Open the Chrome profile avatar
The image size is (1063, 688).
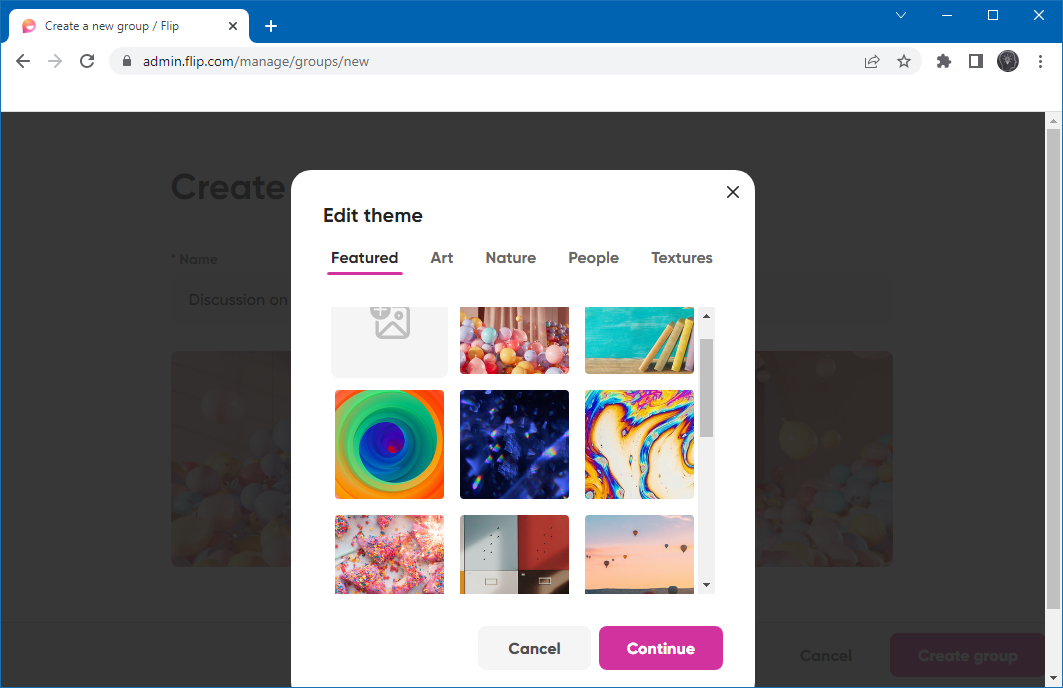click(x=1007, y=61)
